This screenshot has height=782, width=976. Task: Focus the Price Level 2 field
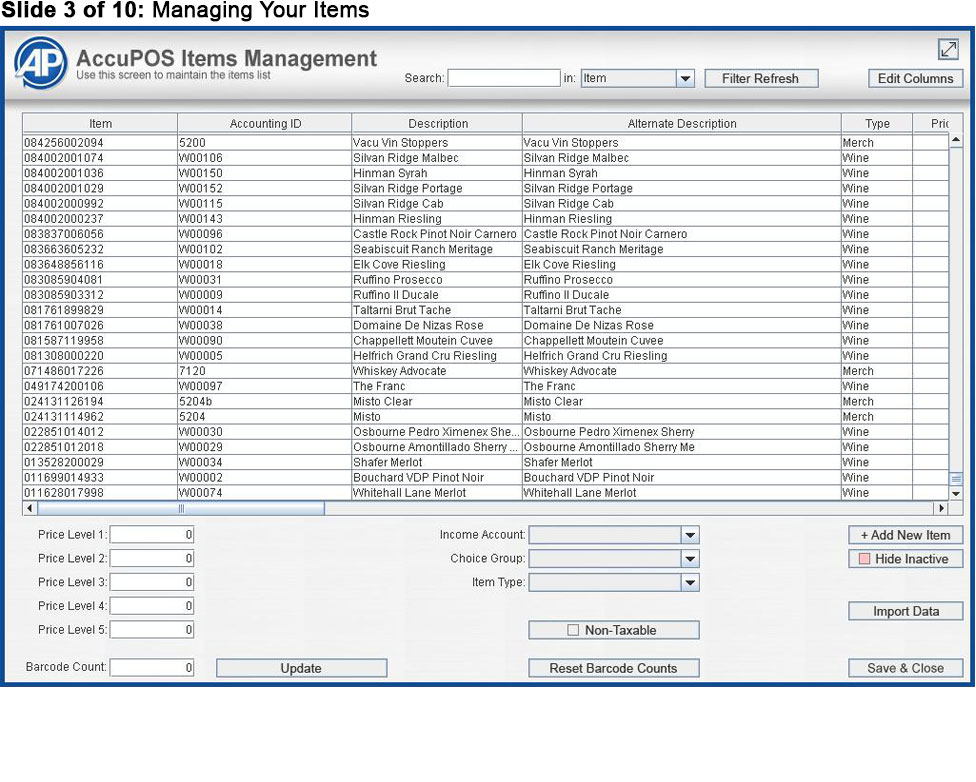click(x=152, y=558)
